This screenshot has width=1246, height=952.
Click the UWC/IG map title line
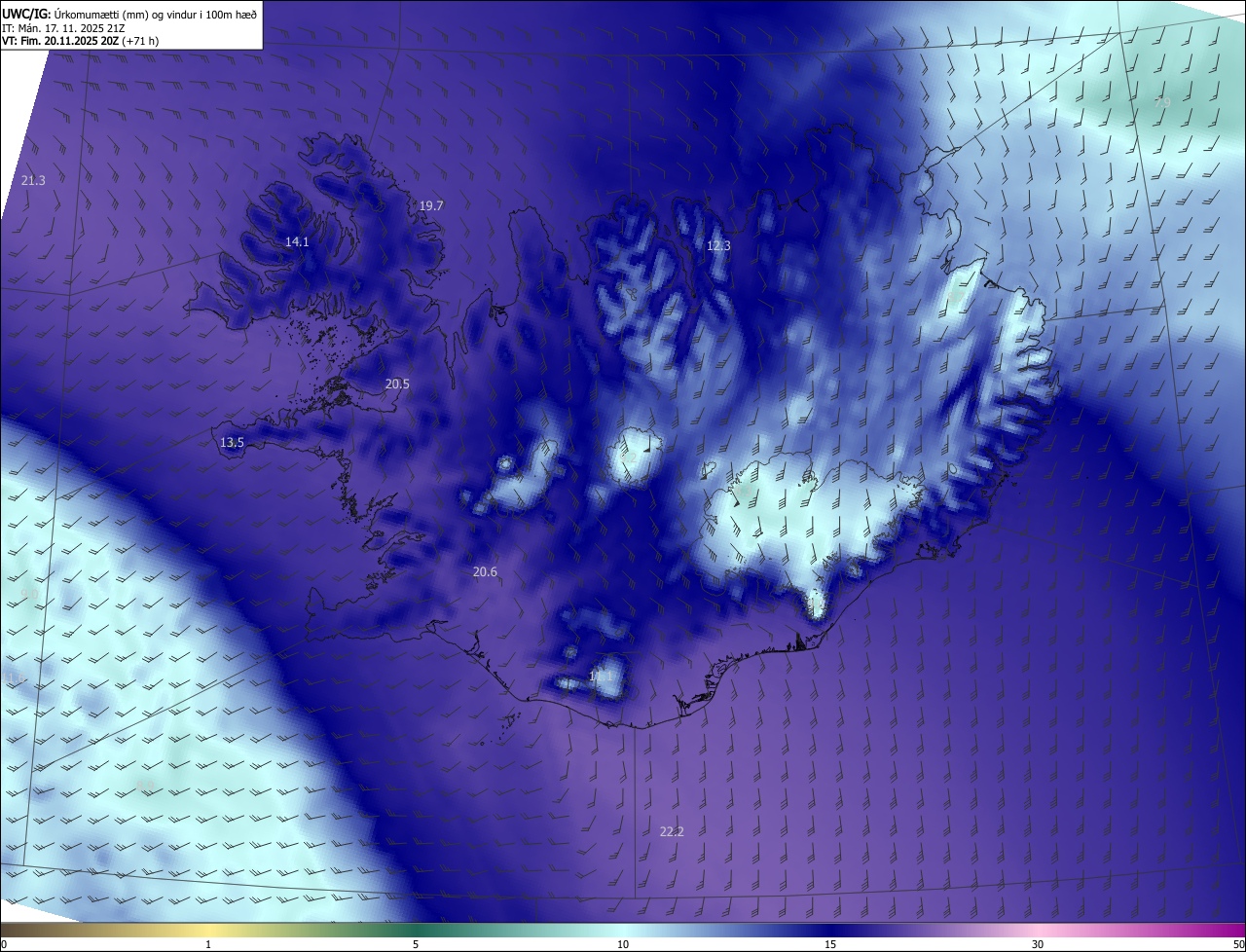point(129,13)
